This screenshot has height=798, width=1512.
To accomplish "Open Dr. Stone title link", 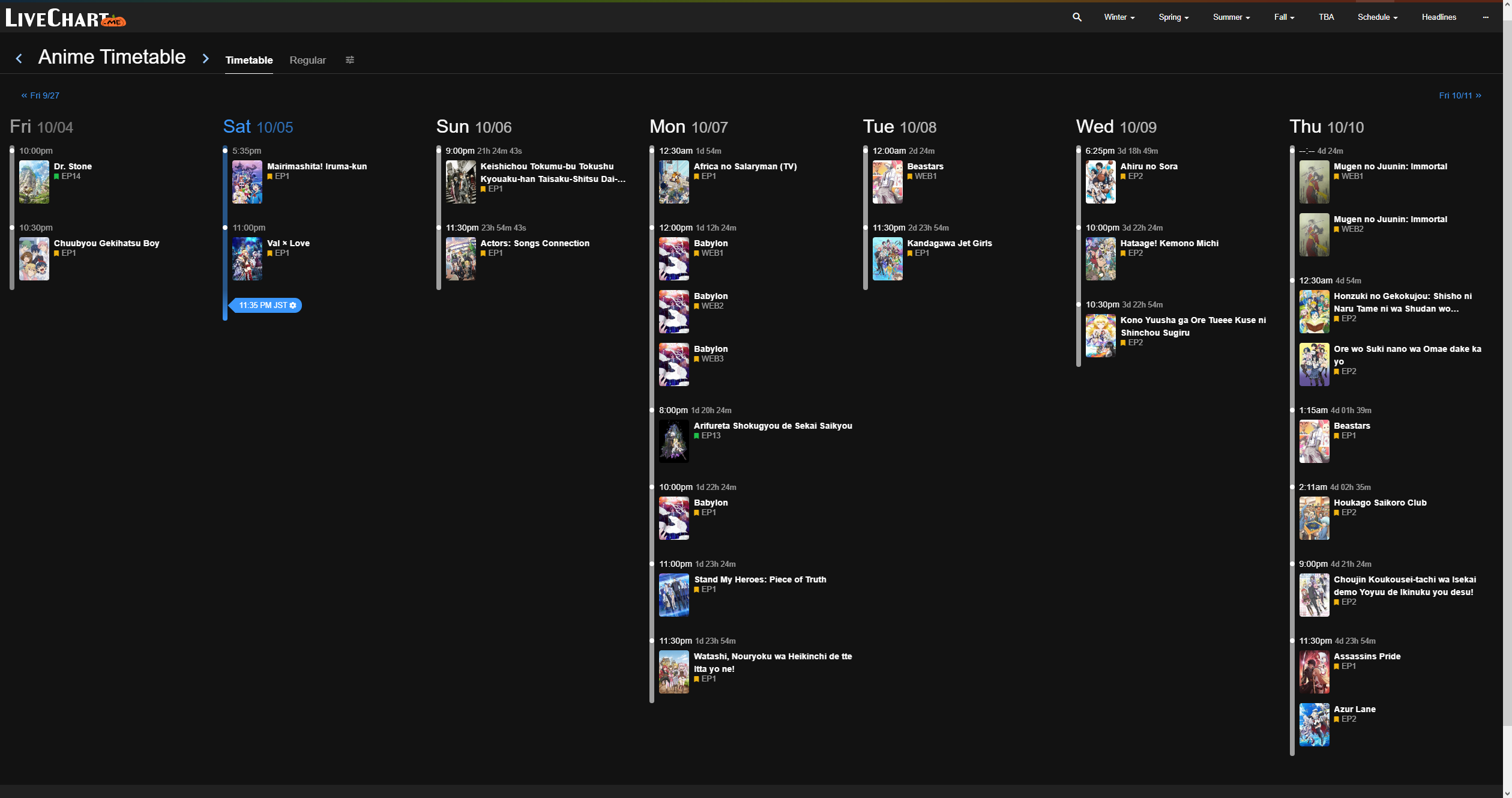I will [x=73, y=166].
